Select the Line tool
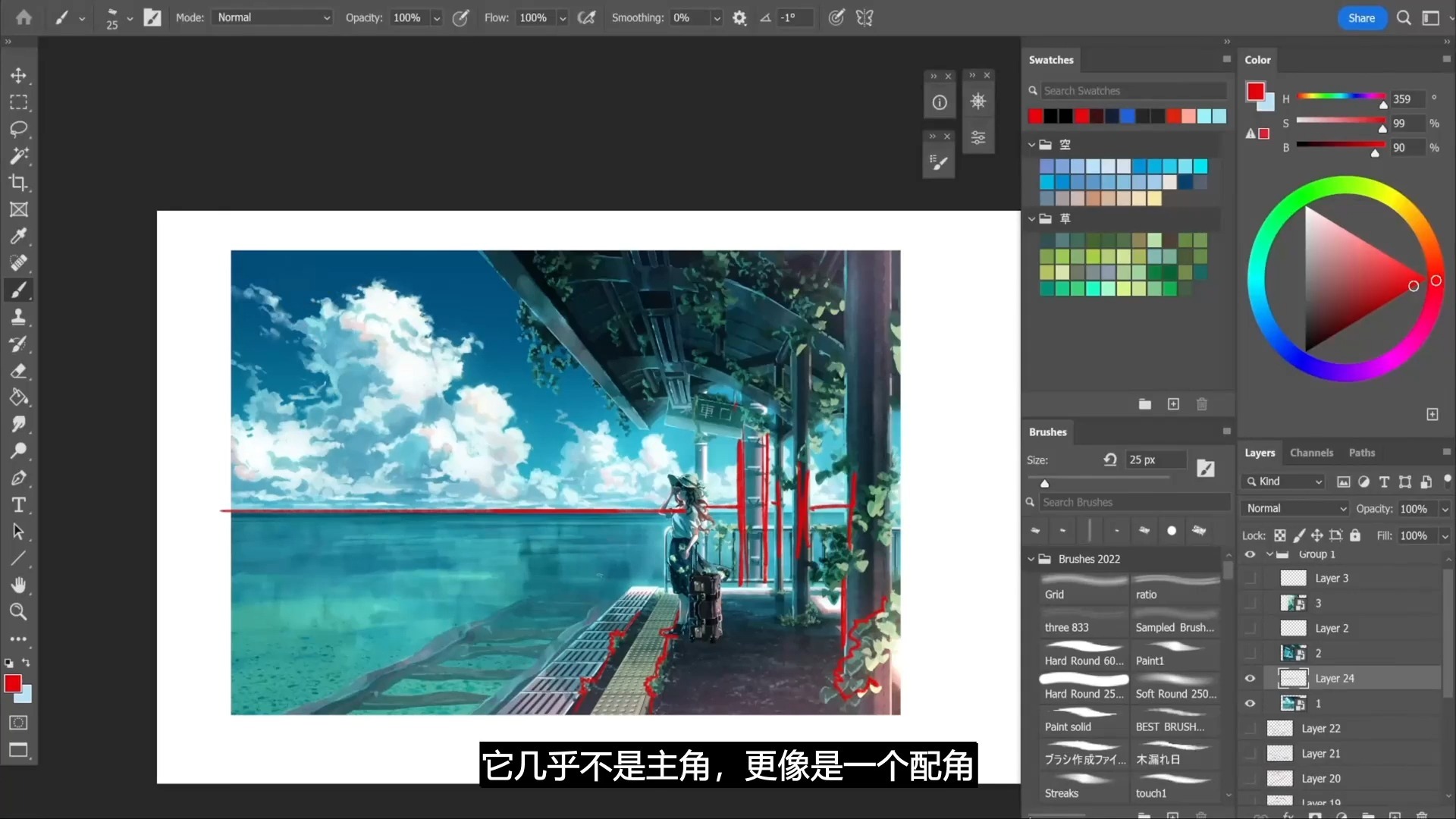 pyautogui.click(x=18, y=558)
